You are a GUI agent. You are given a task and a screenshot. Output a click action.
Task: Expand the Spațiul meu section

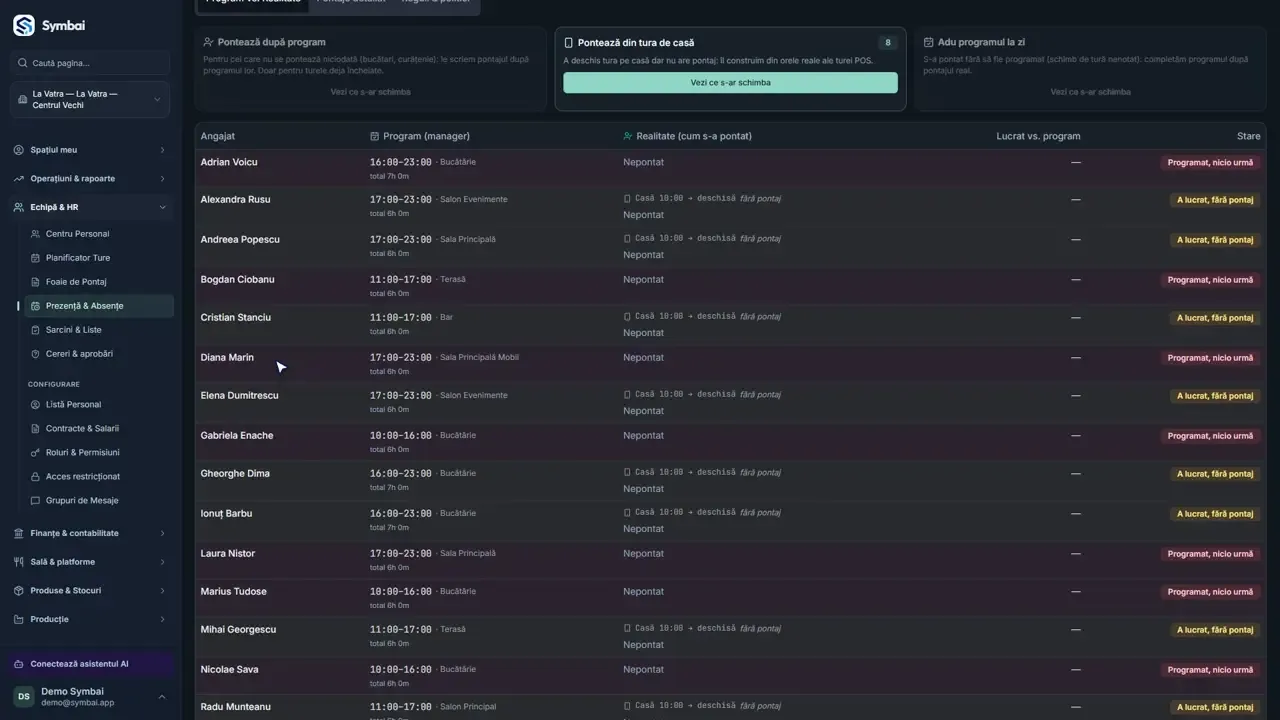click(90, 150)
